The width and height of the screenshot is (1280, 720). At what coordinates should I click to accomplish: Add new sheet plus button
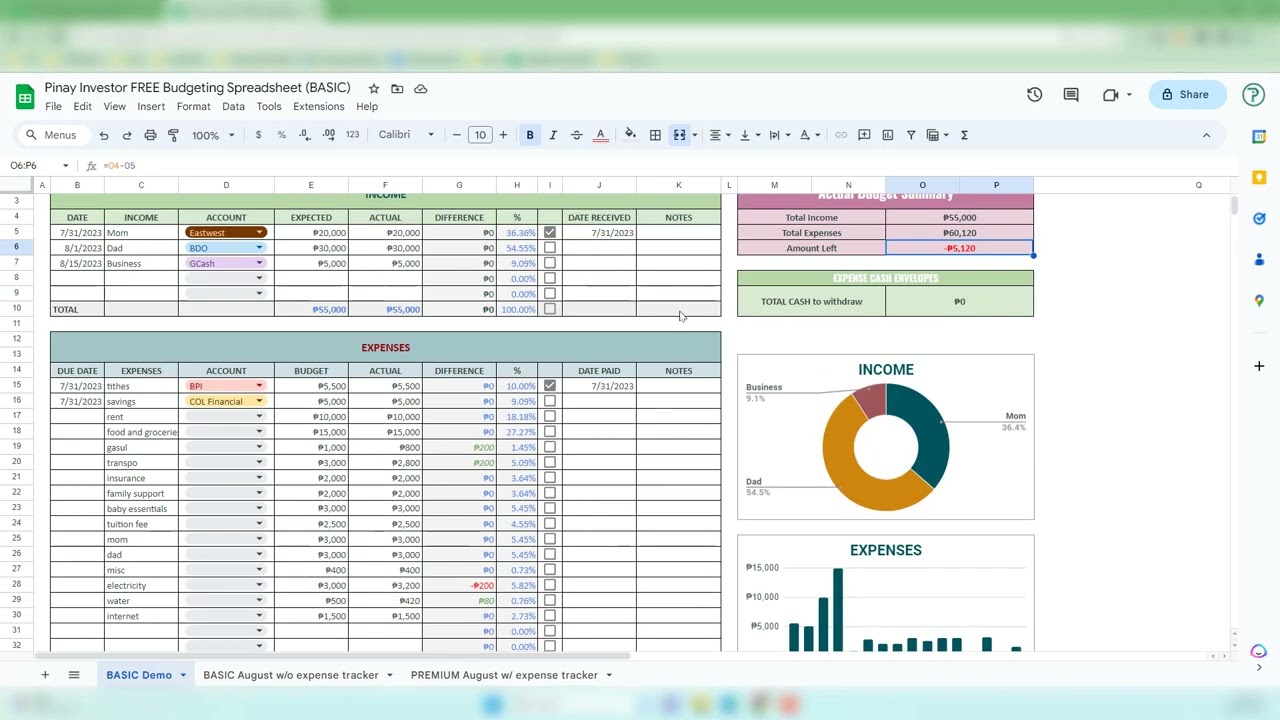(x=45, y=675)
